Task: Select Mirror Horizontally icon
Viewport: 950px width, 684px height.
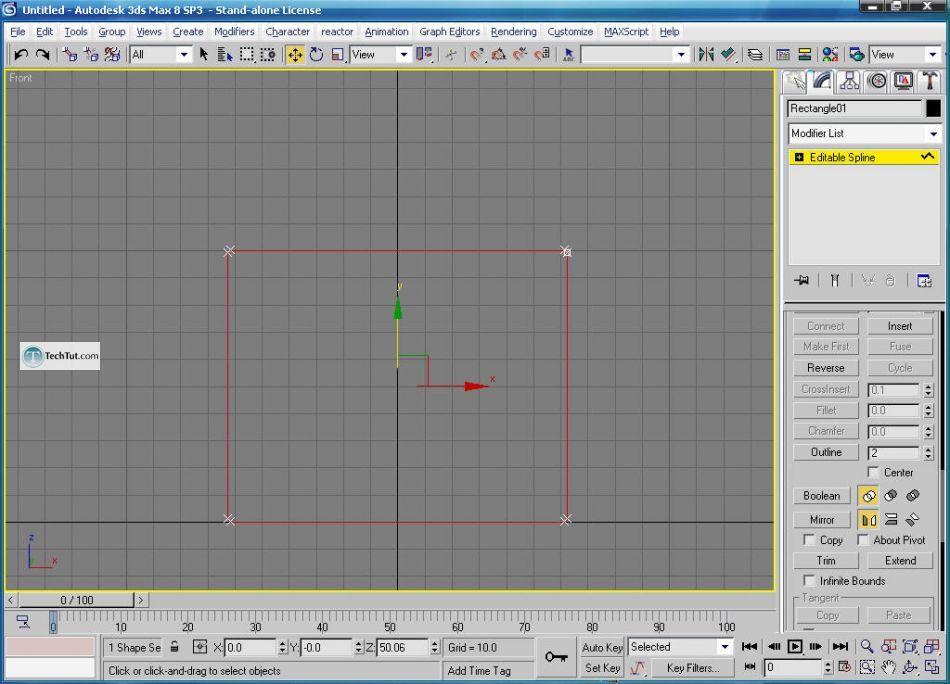Action: (x=868, y=520)
